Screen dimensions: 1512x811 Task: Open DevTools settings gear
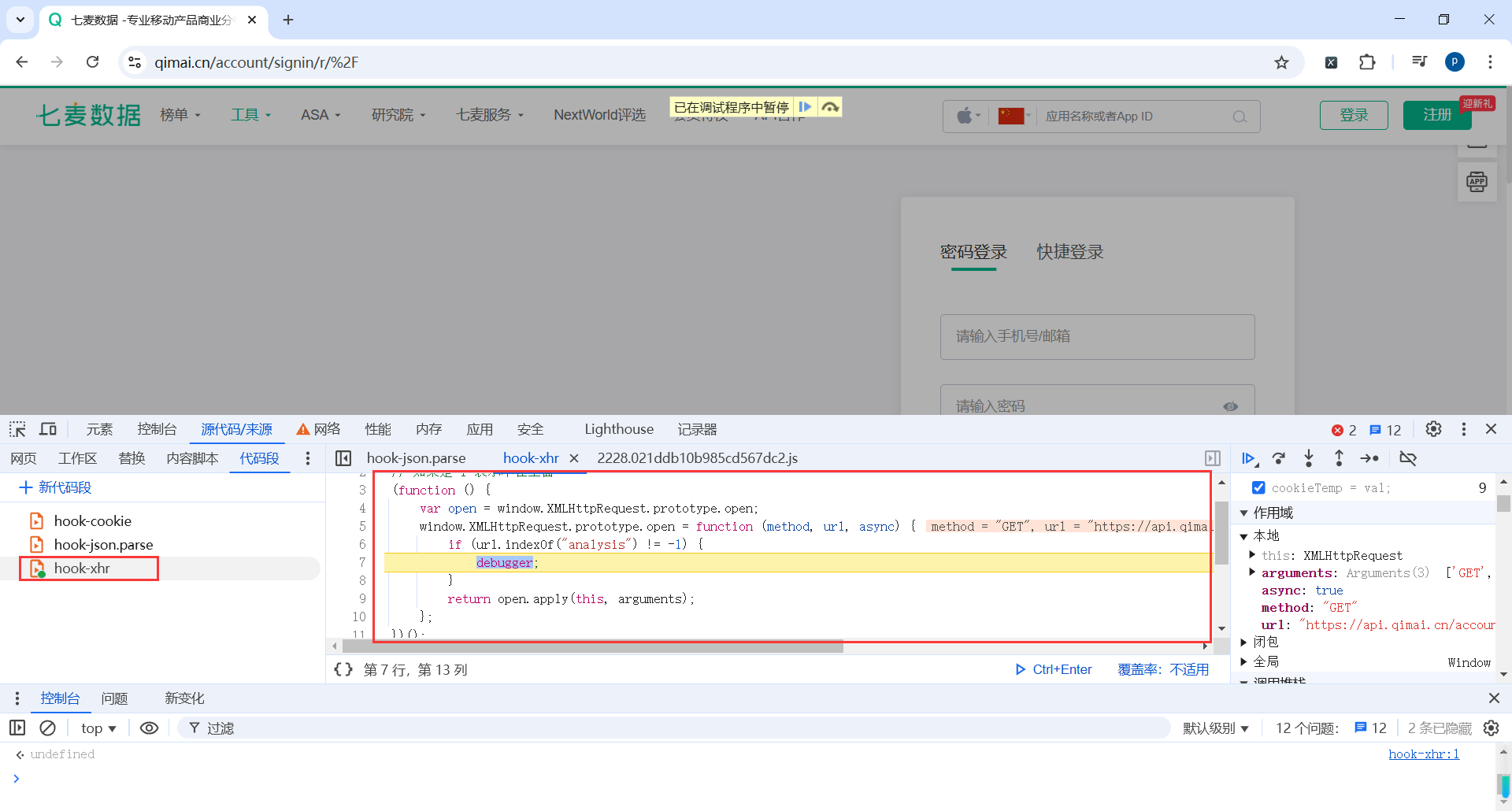coord(1433,429)
